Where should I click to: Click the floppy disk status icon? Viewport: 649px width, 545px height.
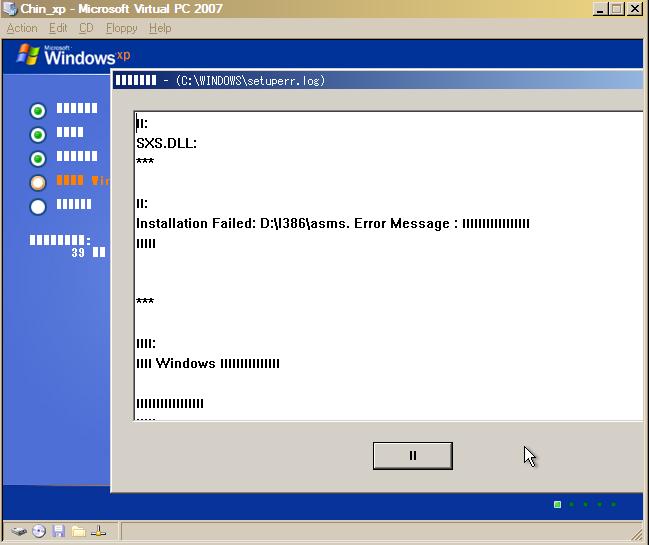[58, 531]
